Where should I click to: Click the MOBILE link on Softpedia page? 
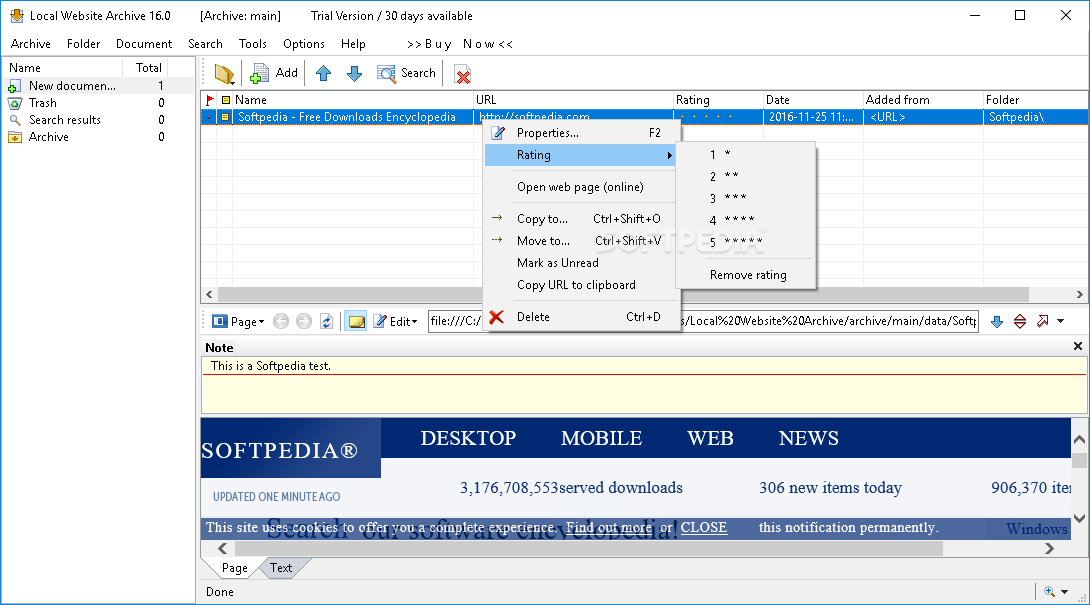pos(601,438)
